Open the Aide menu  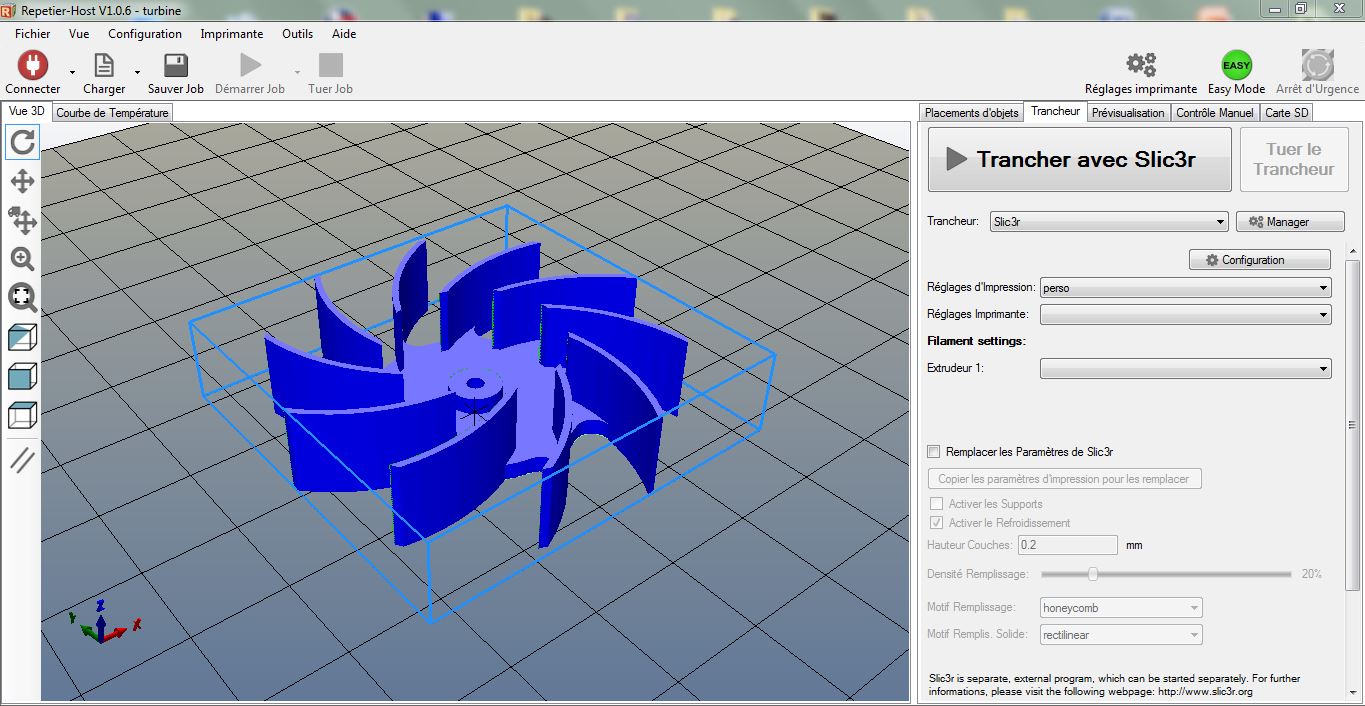coord(344,33)
